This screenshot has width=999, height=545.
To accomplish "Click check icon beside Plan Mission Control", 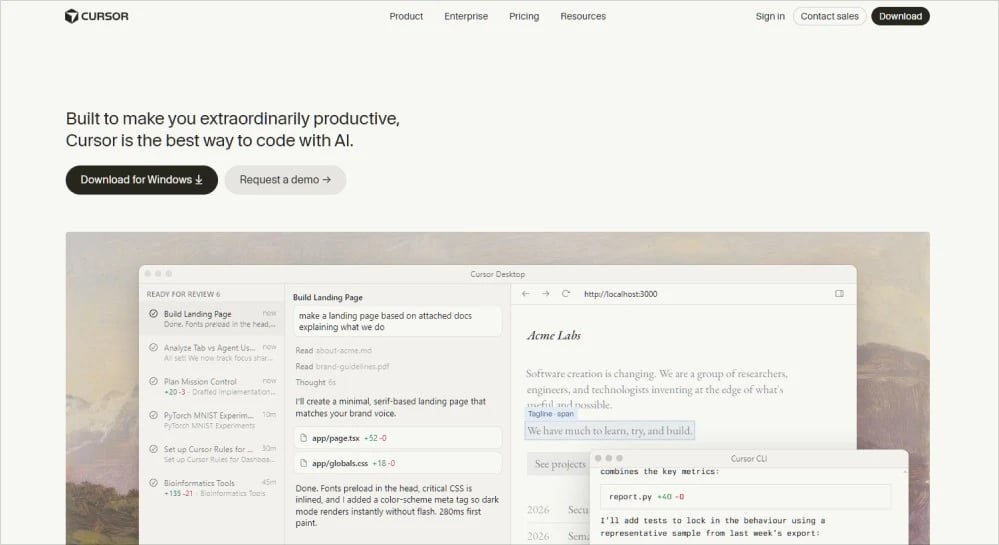I will 154,381.
